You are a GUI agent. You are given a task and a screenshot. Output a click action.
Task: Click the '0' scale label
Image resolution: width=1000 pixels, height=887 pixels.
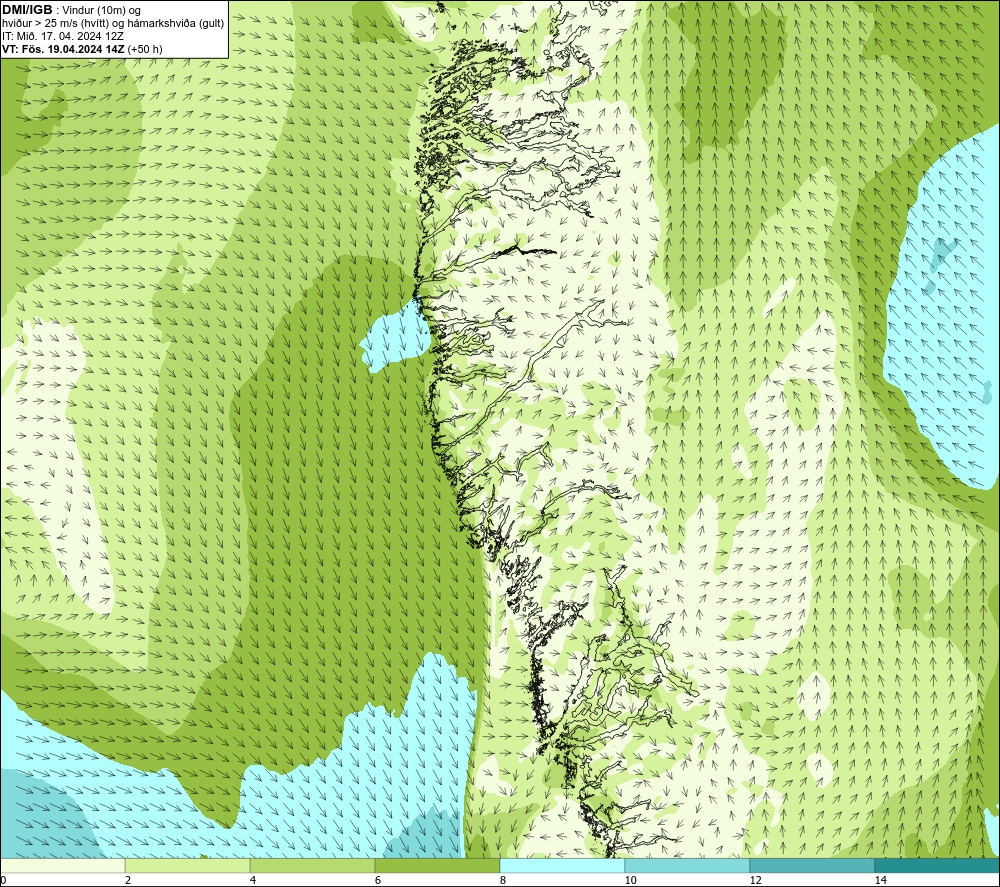pyautogui.click(x=3, y=880)
